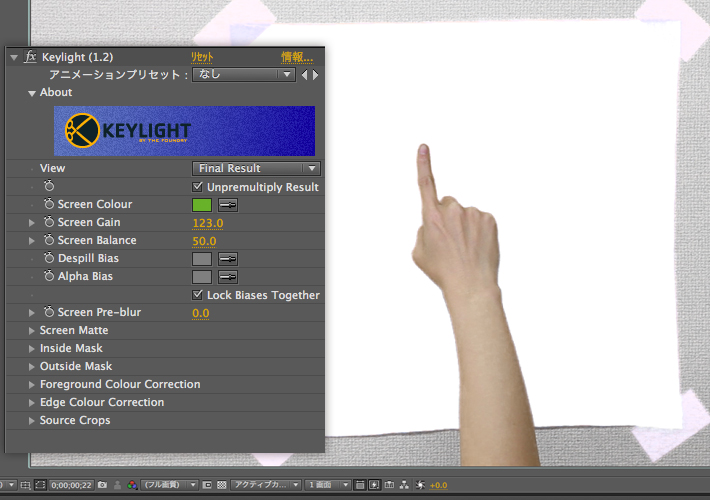Click the 情報... info link
Viewport: 710px width, 500px height.
click(296, 58)
